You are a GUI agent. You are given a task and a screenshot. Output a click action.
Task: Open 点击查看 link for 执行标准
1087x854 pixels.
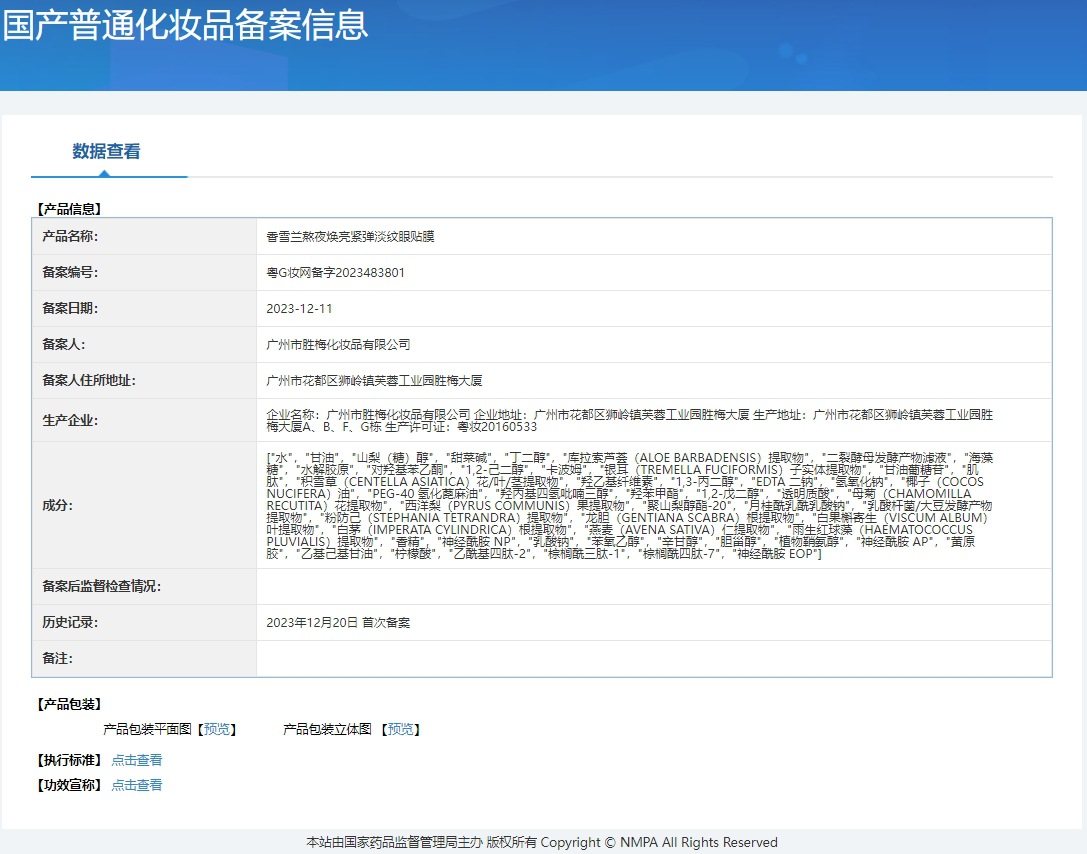(137, 760)
